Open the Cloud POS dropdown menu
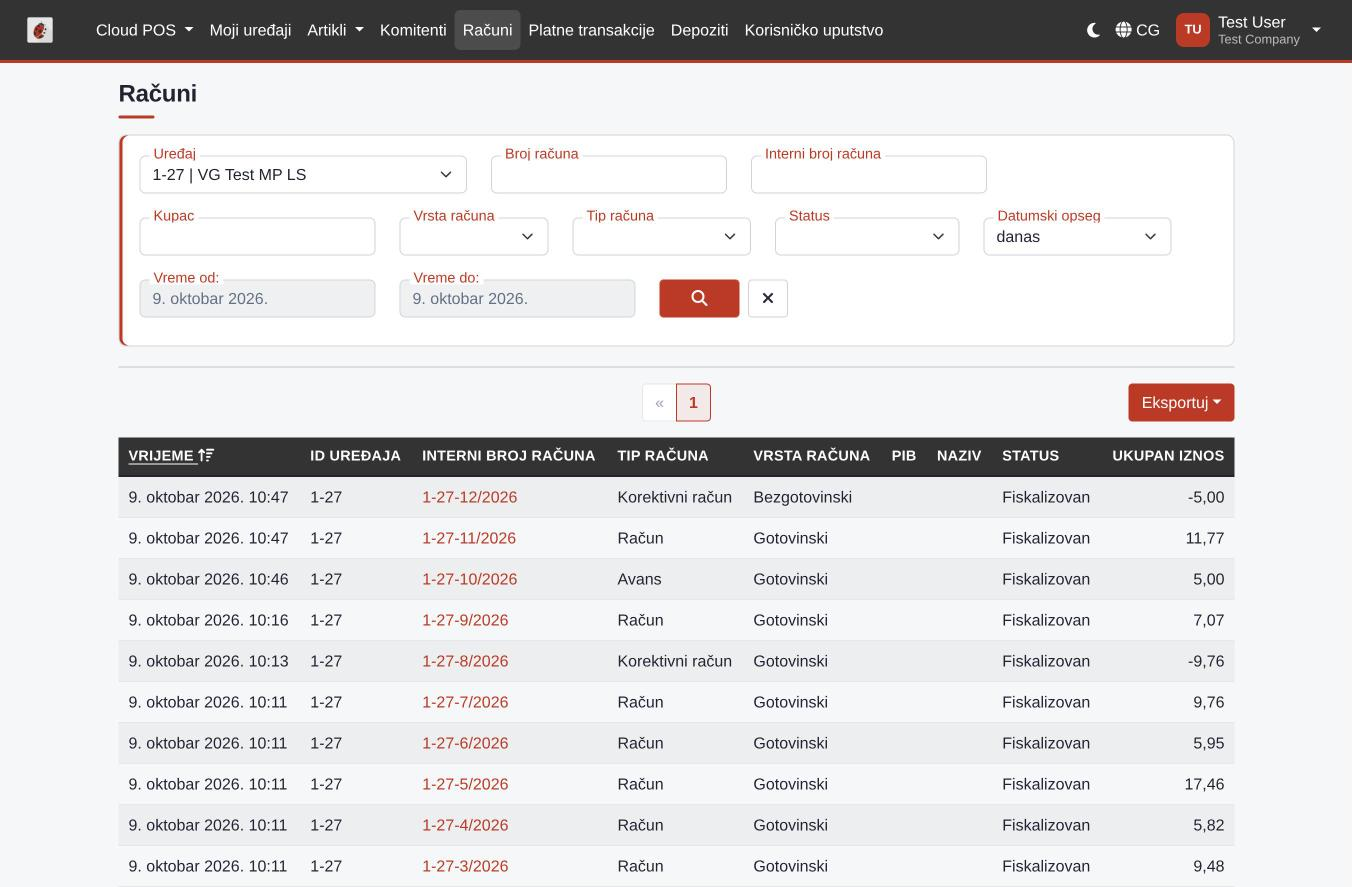The image size is (1352, 887). (145, 30)
